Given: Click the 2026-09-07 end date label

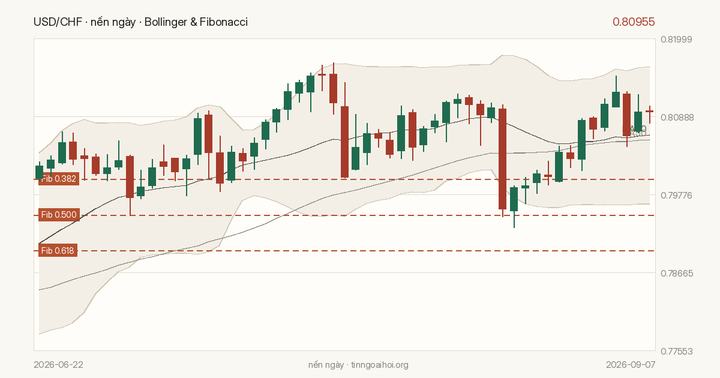Looking at the screenshot, I should pos(630,365).
